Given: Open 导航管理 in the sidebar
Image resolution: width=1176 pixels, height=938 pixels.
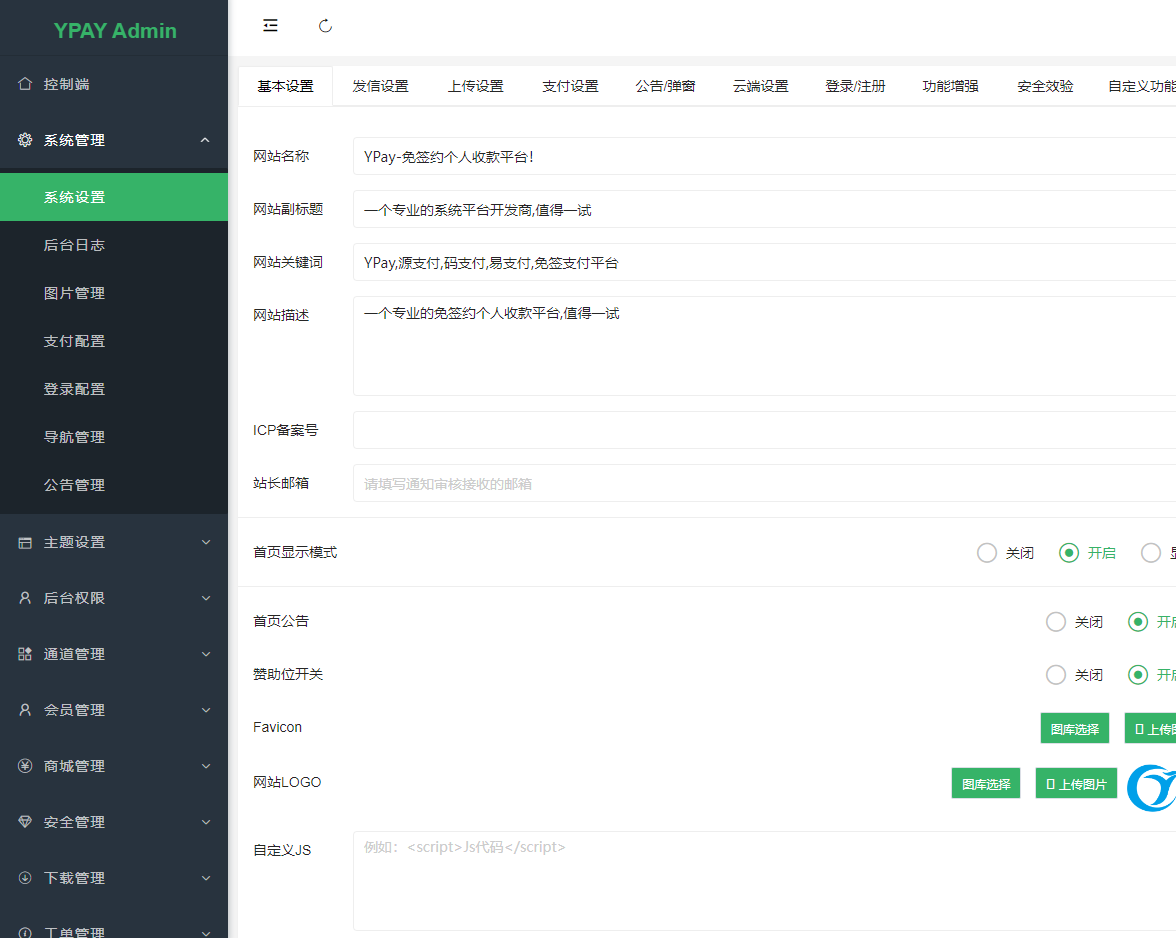Looking at the screenshot, I should click(x=114, y=437).
